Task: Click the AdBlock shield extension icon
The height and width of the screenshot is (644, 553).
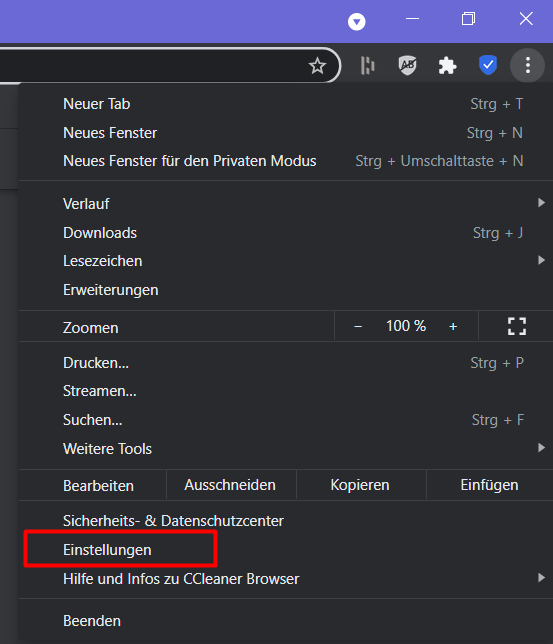Action: coord(408,65)
